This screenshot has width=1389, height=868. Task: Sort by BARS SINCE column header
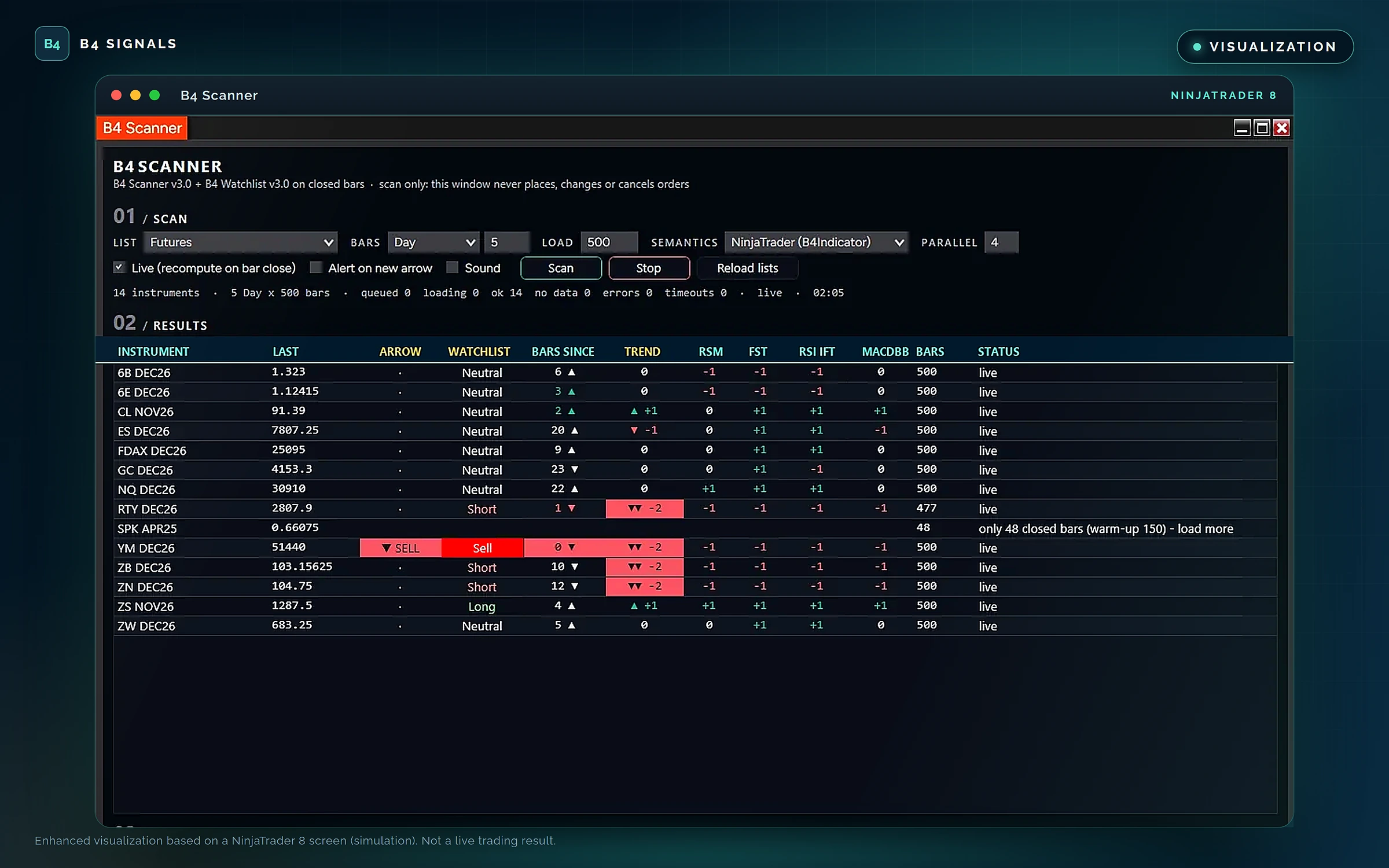(563, 352)
